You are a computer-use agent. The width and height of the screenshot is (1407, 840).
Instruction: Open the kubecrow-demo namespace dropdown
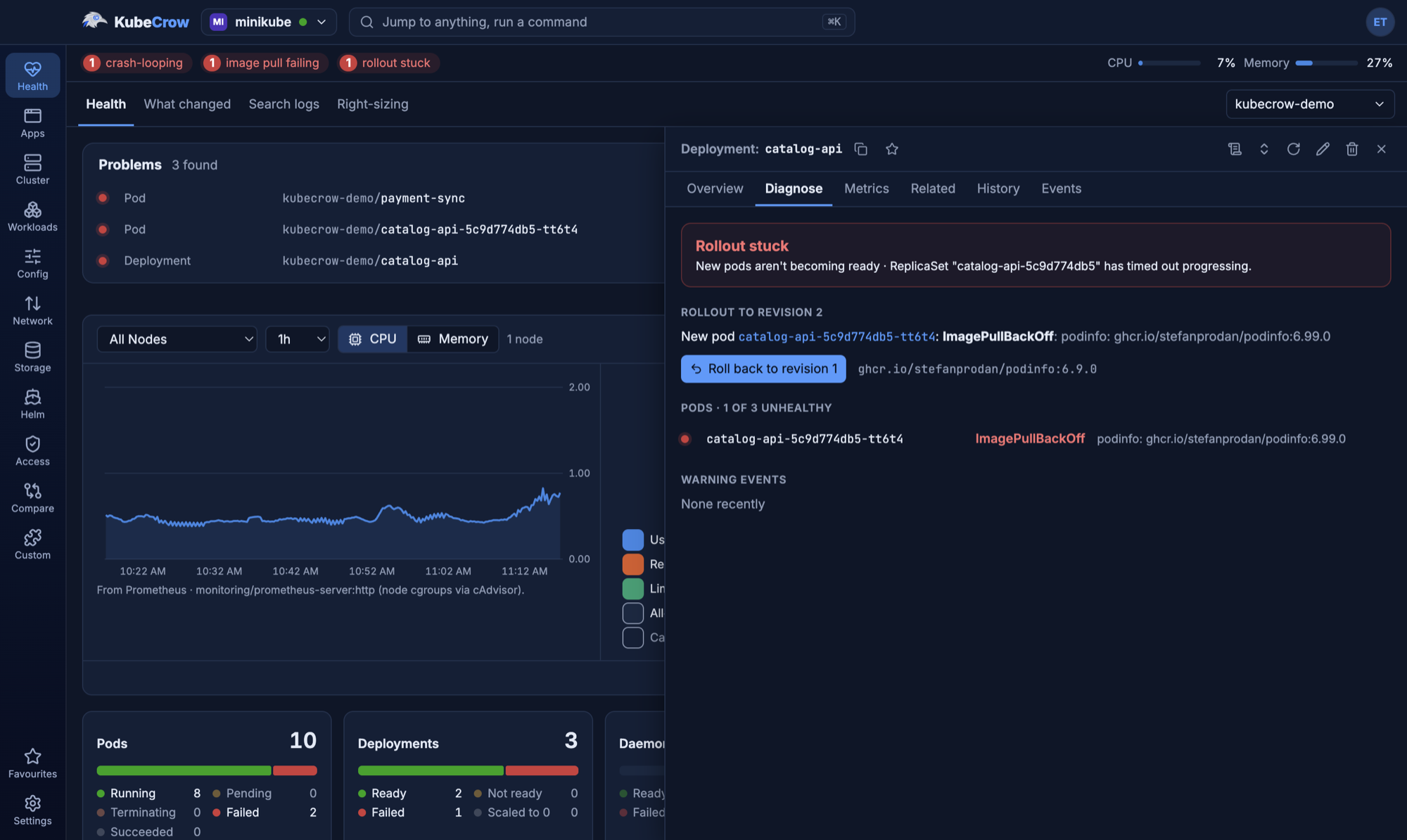coord(1310,104)
